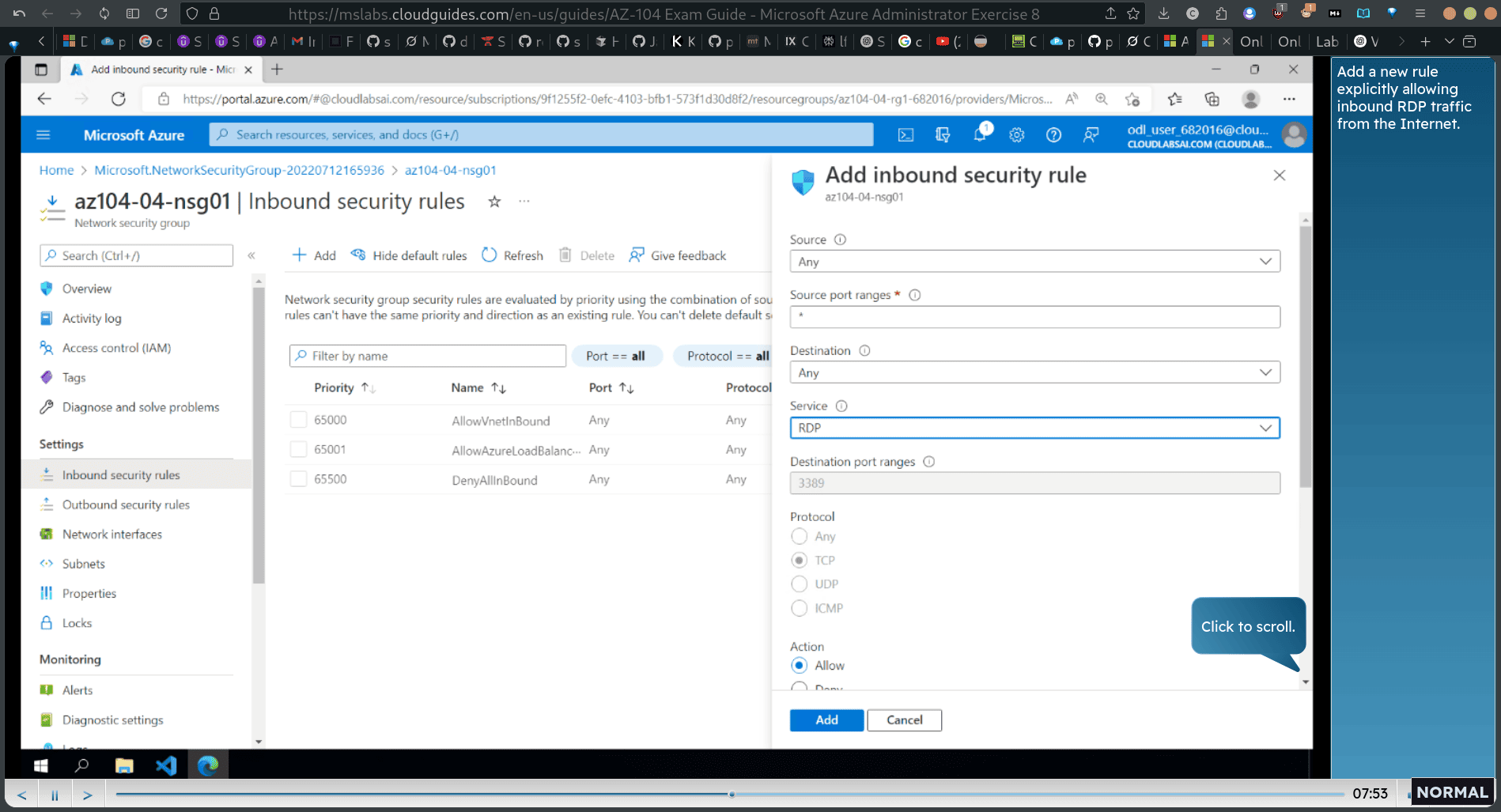Select the checkbox for rule 65001
The height and width of the screenshot is (812, 1501).
[x=298, y=450]
